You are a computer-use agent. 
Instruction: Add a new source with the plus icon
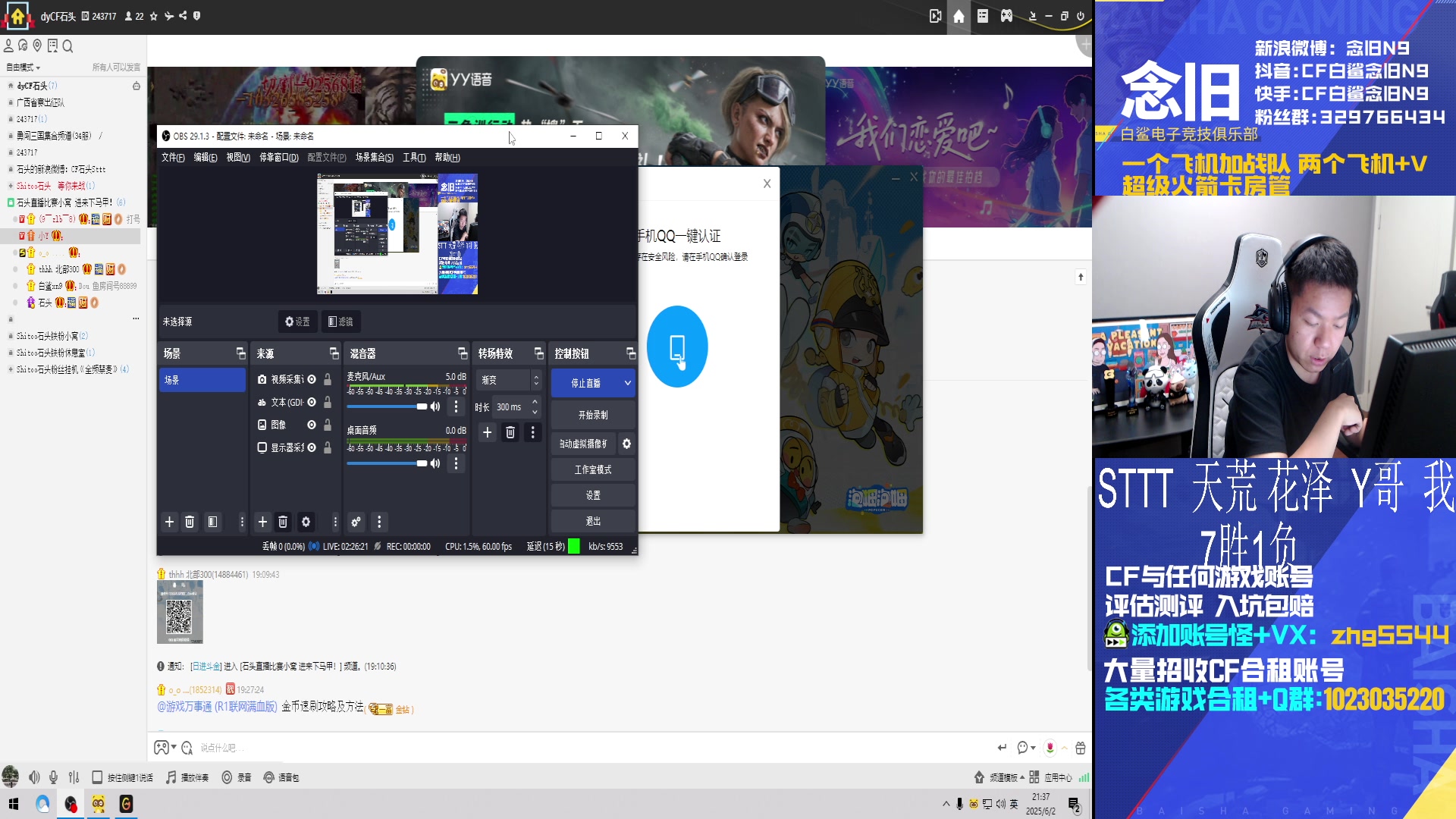tap(262, 522)
